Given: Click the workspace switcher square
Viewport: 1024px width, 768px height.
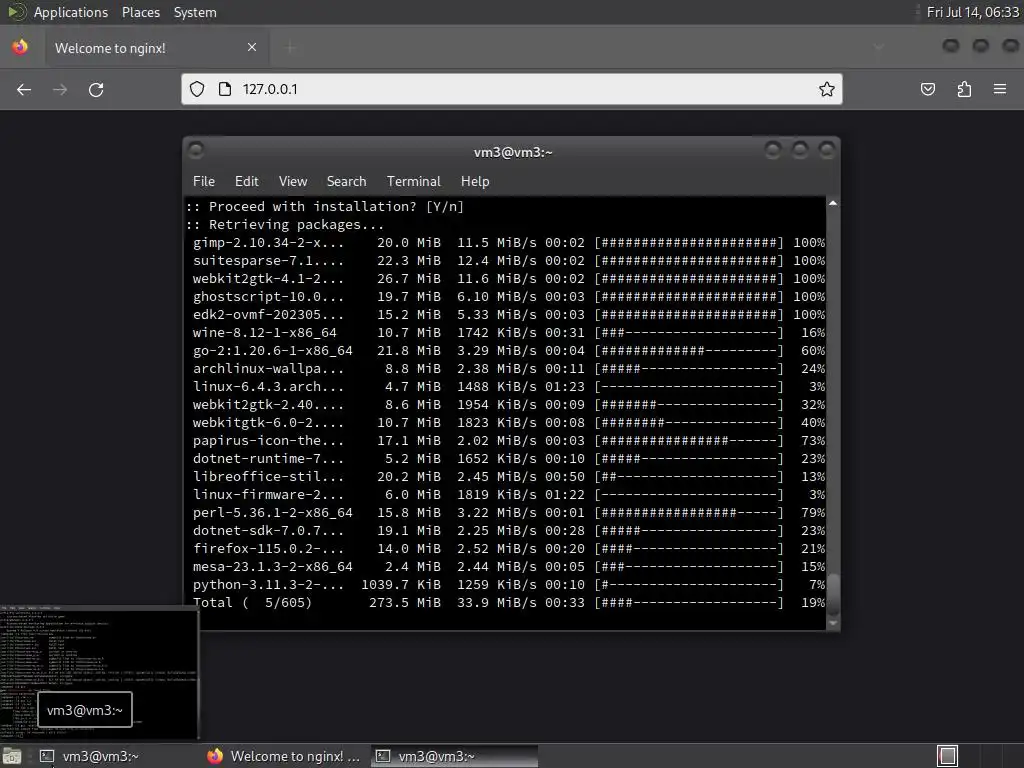Looking at the screenshot, I should click(x=947, y=756).
